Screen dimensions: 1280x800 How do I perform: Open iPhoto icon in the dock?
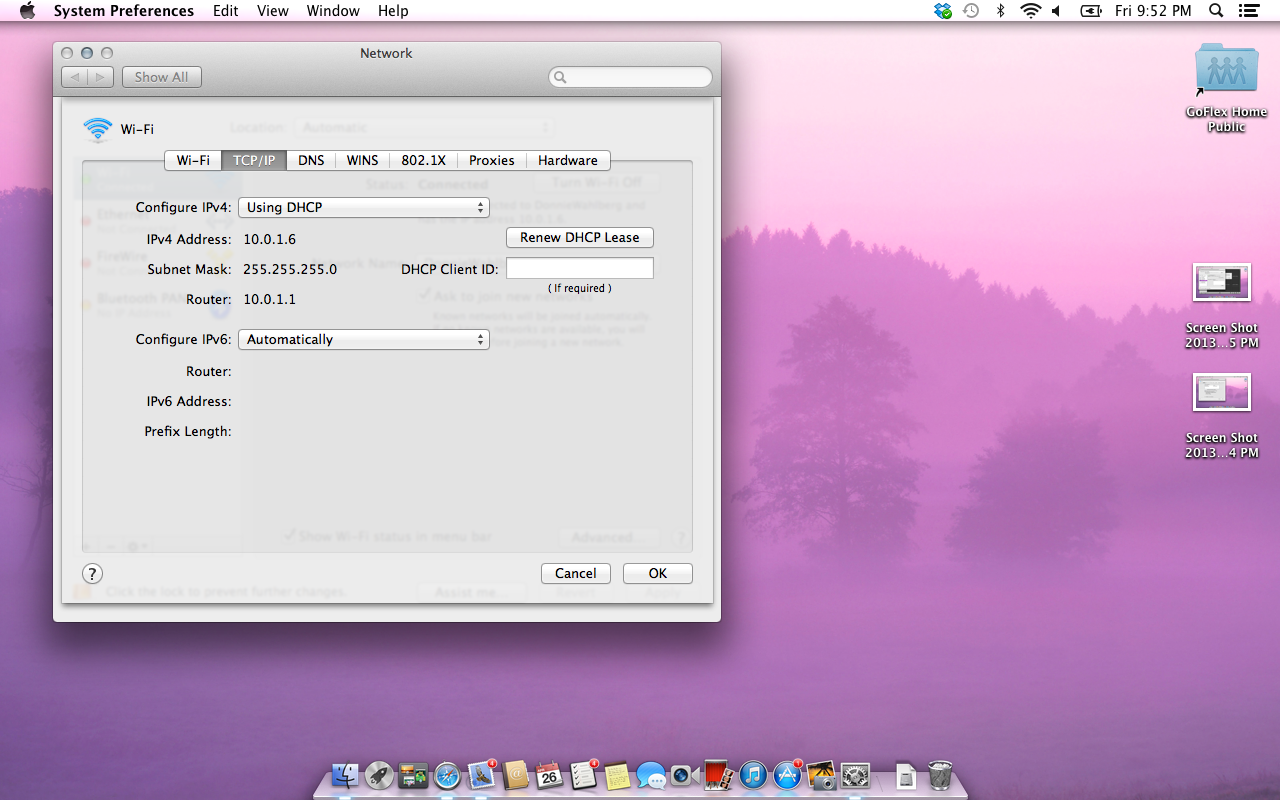pyautogui.click(x=821, y=775)
